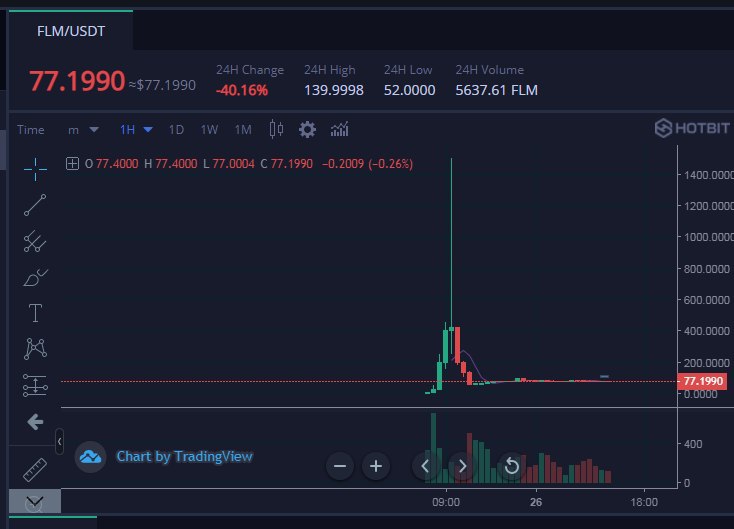Reset the chart view
Image resolution: width=734 pixels, height=529 pixels.
pyautogui.click(x=512, y=466)
